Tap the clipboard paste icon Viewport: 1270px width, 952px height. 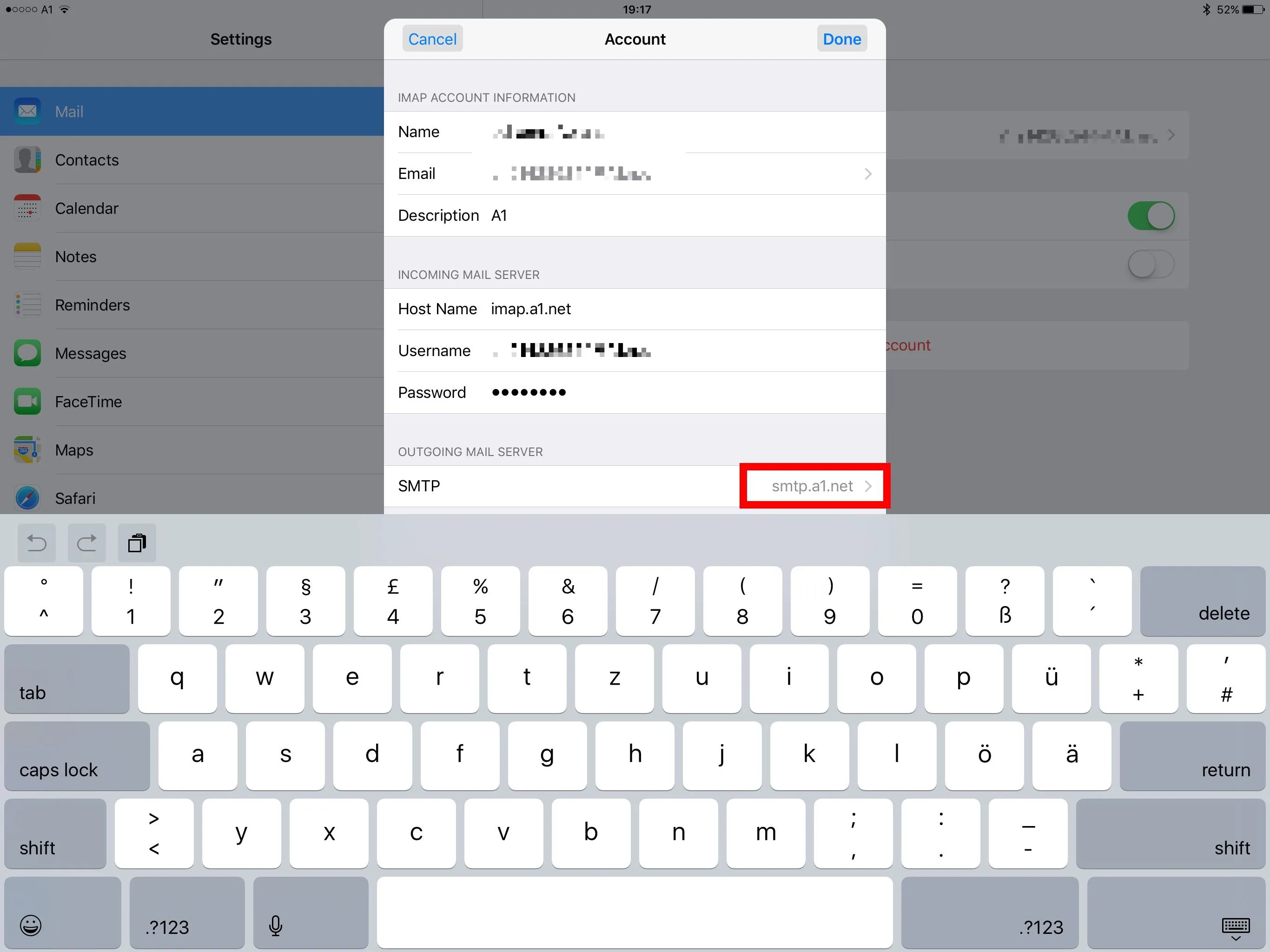click(137, 542)
